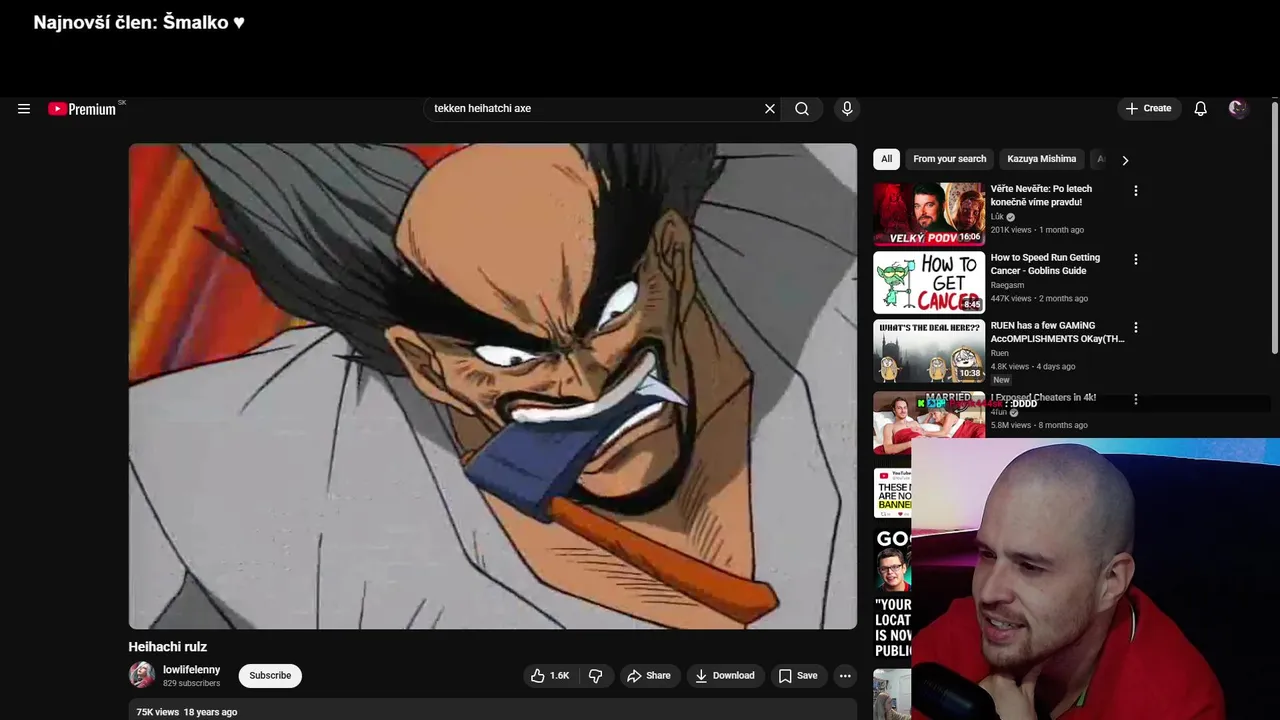Screen dimensions: 1280x720
Task: Select the 'Kazuya Mishima' chip
Action: (x=1041, y=159)
